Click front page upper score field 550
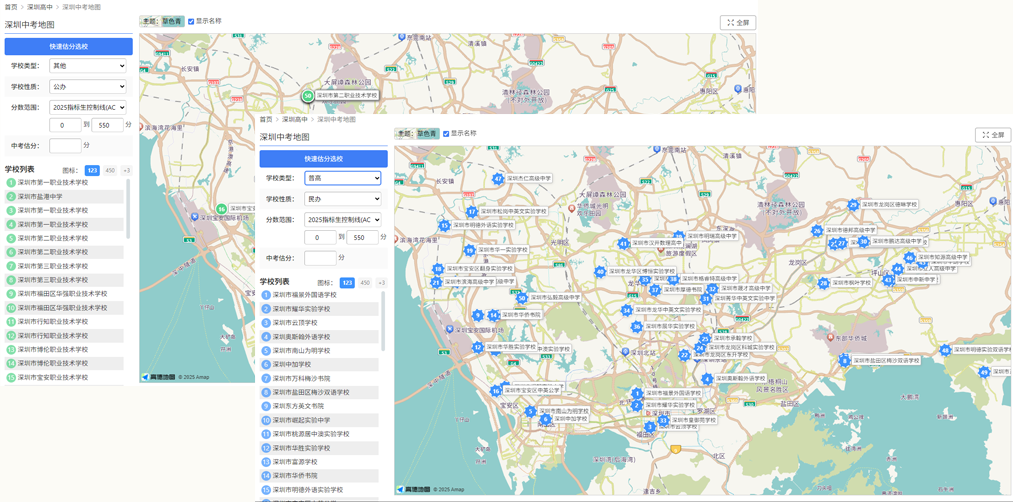 coord(363,237)
